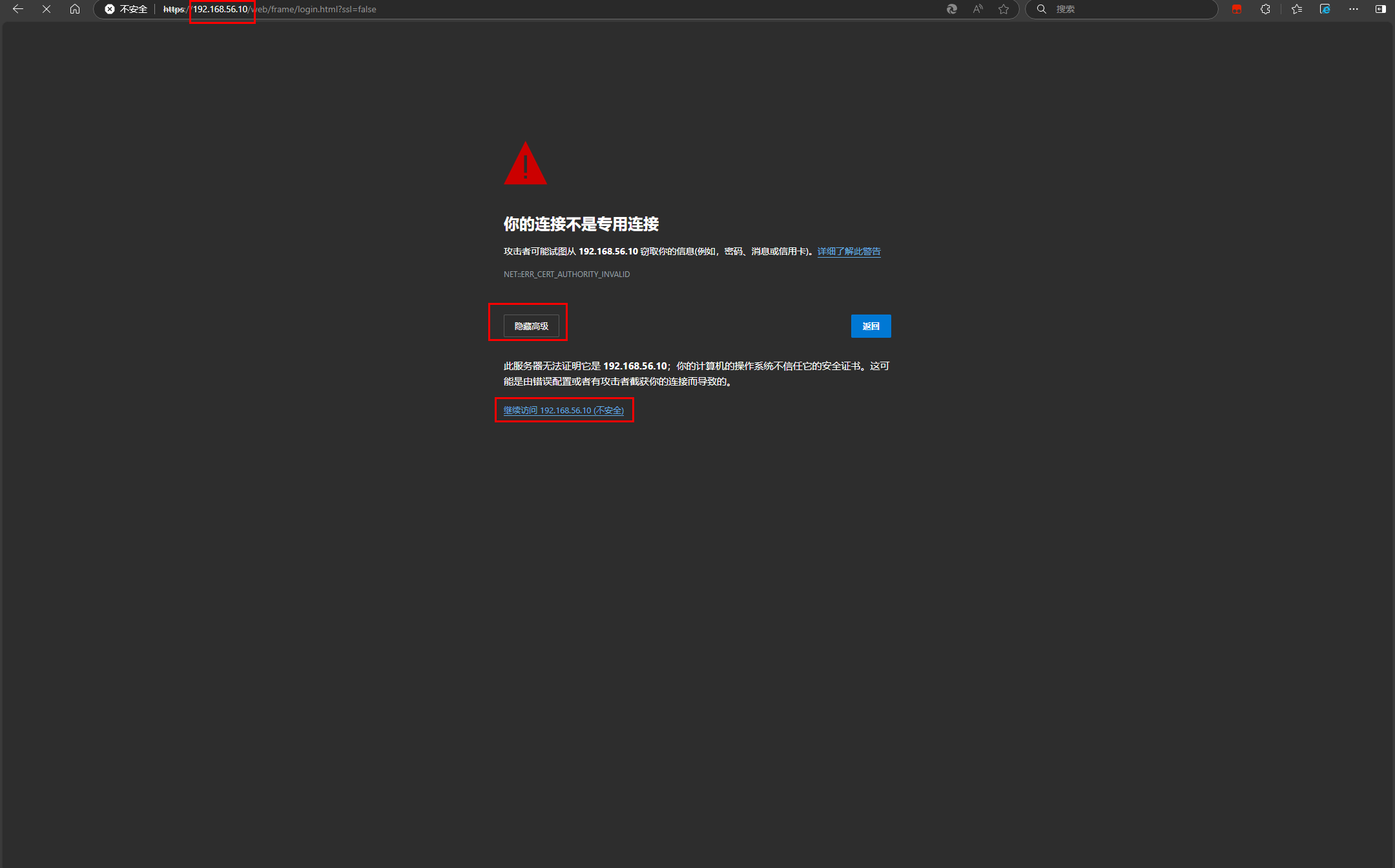Image resolution: width=1395 pixels, height=868 pixels.
Task: Open the settings and more menu
Action: (1354, 9)
